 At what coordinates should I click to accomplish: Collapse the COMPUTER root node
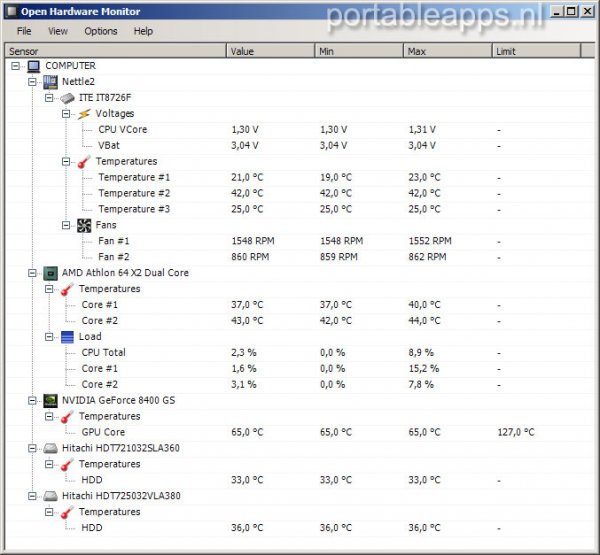[x=15, y=66]
